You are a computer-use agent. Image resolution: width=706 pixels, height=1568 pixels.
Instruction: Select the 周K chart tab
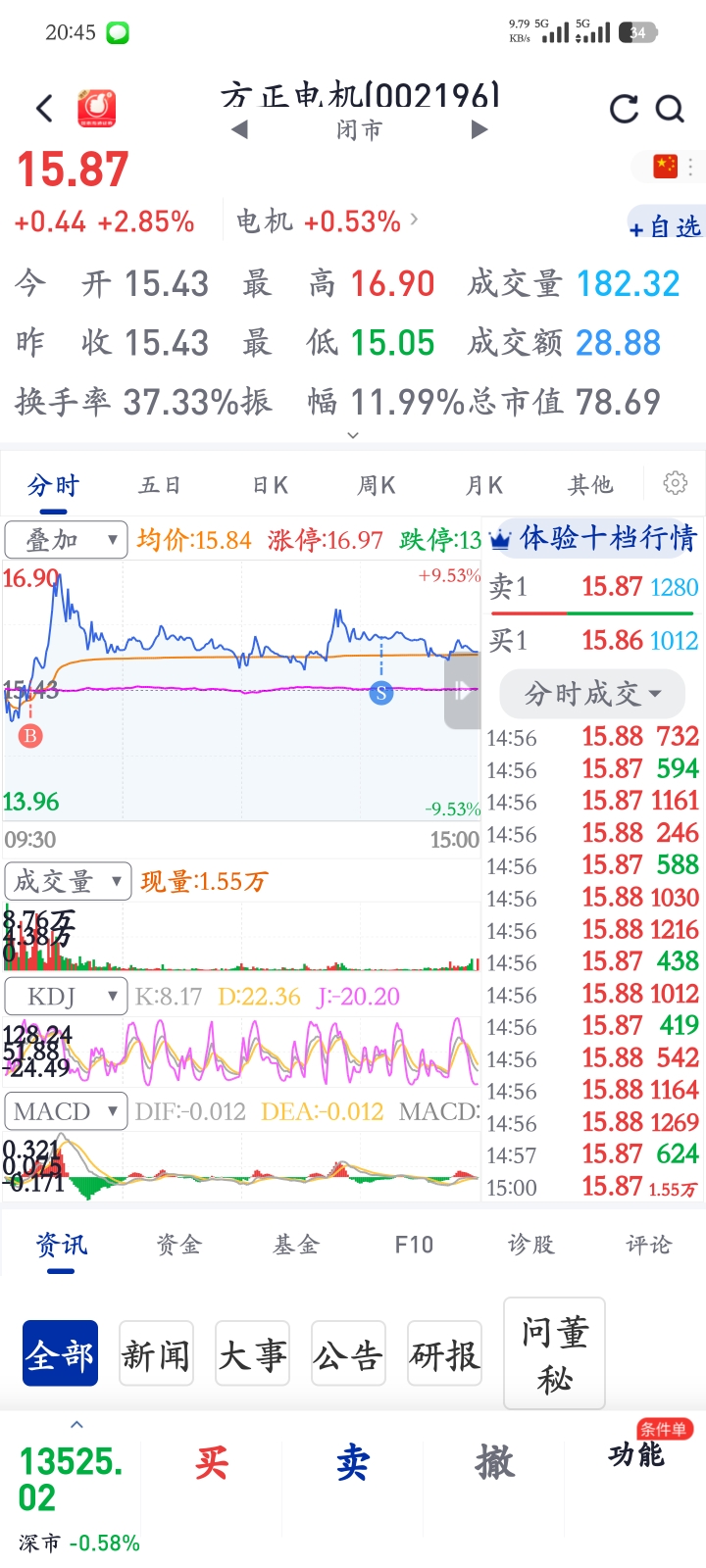pyautogui.click(x=377, y=485)
